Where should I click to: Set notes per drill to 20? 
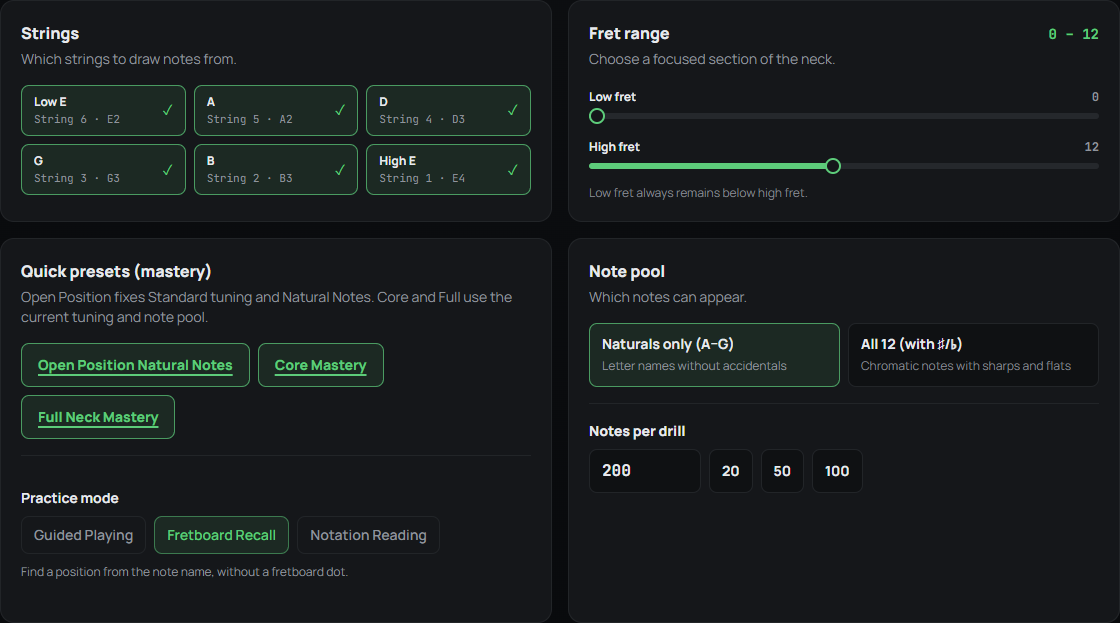[731, 471]
